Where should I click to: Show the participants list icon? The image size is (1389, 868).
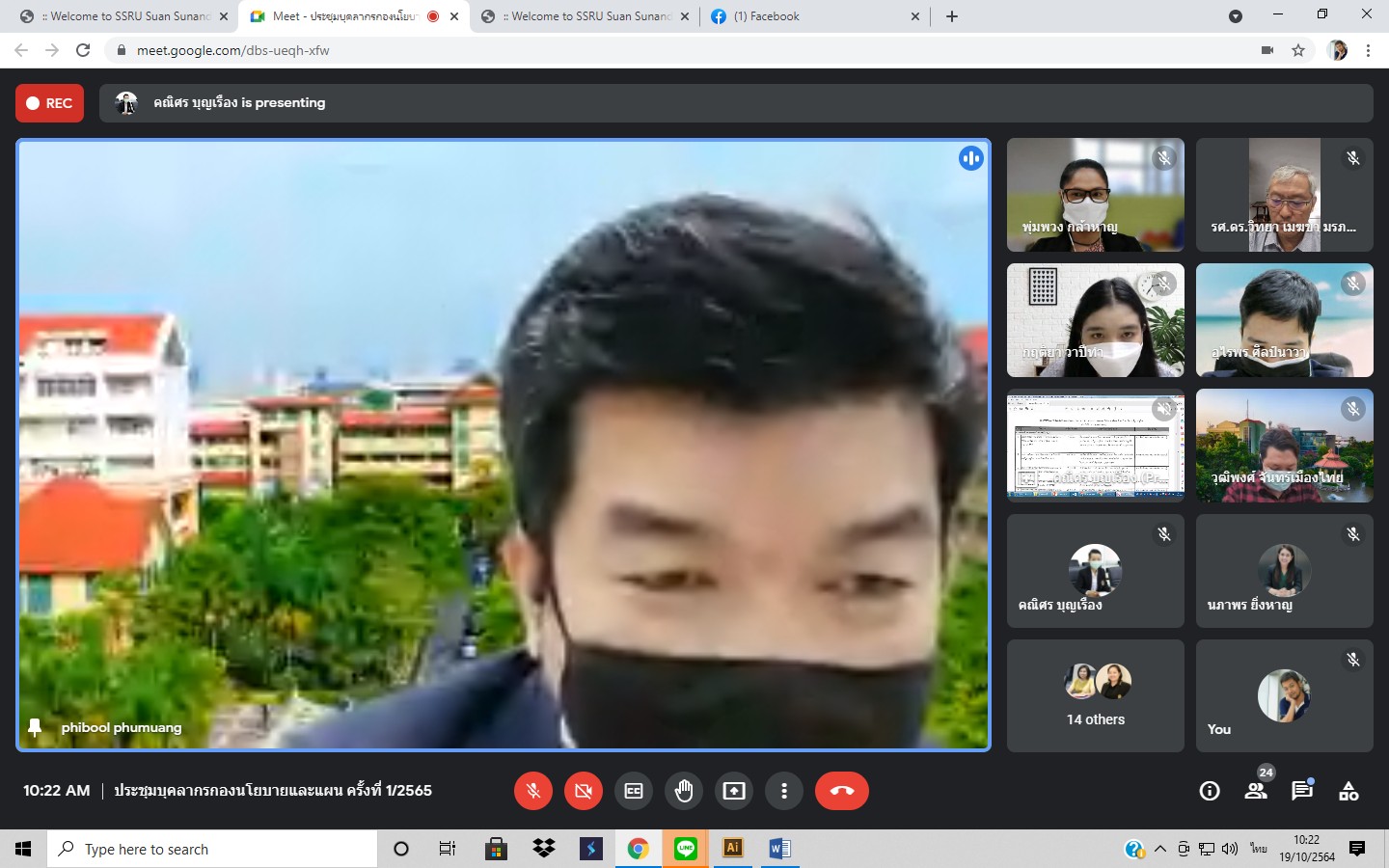coord(1256,791)
